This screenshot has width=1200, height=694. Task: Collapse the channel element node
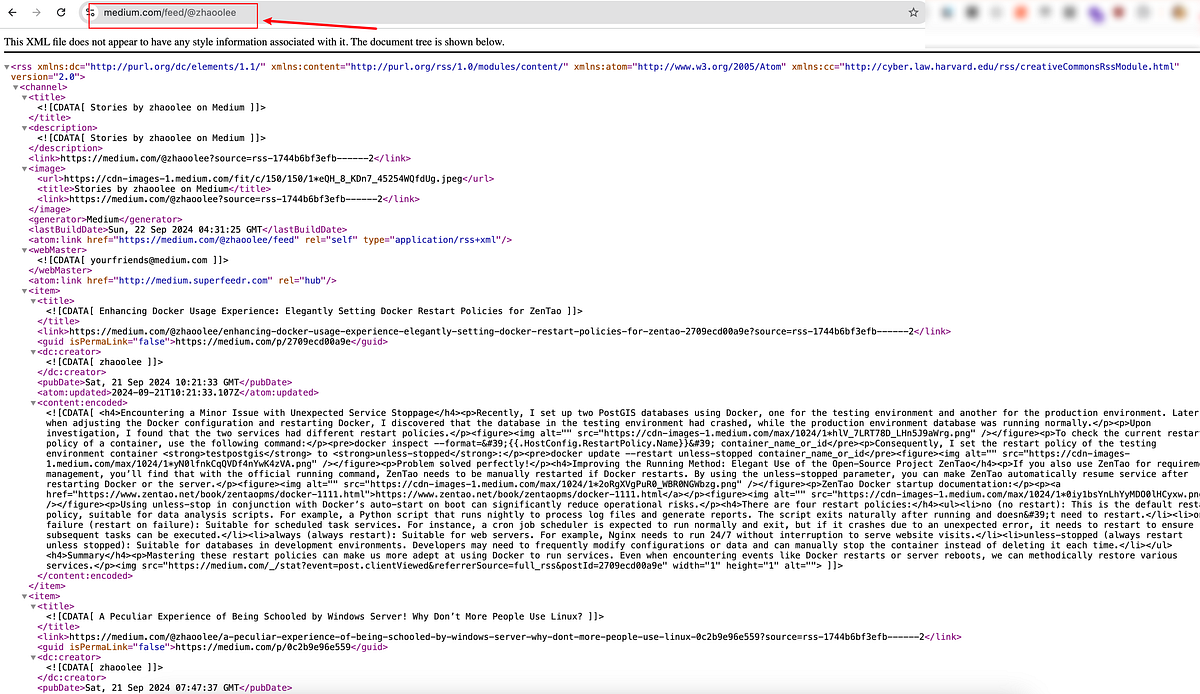click(x=15, y=87)
